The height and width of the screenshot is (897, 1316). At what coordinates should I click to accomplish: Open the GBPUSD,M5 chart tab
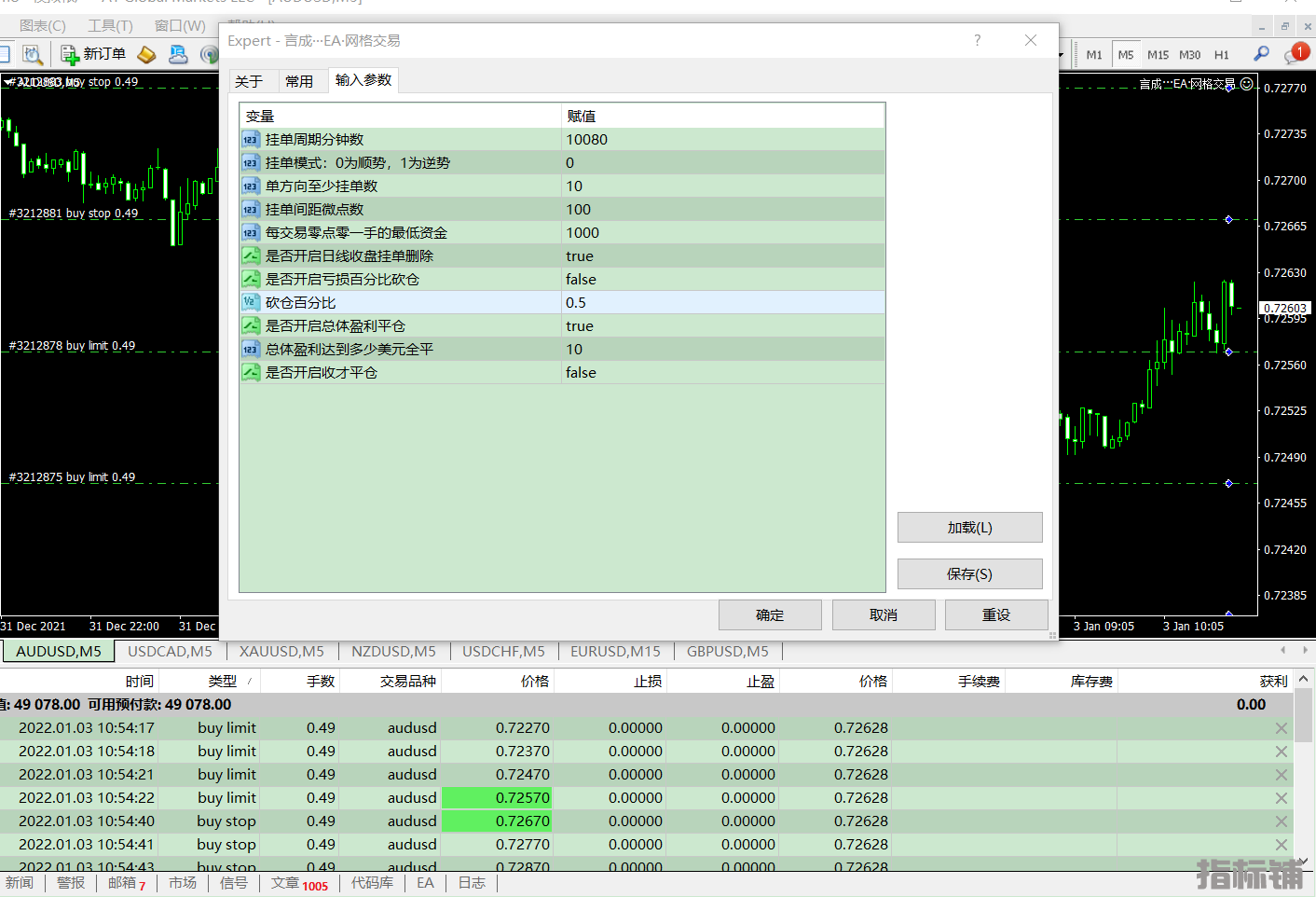click(728, 651)
